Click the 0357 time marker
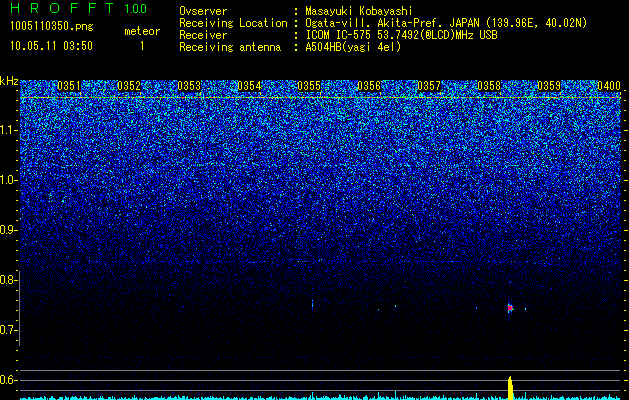This screenshot has width=629, height=400. click(429, 86)
